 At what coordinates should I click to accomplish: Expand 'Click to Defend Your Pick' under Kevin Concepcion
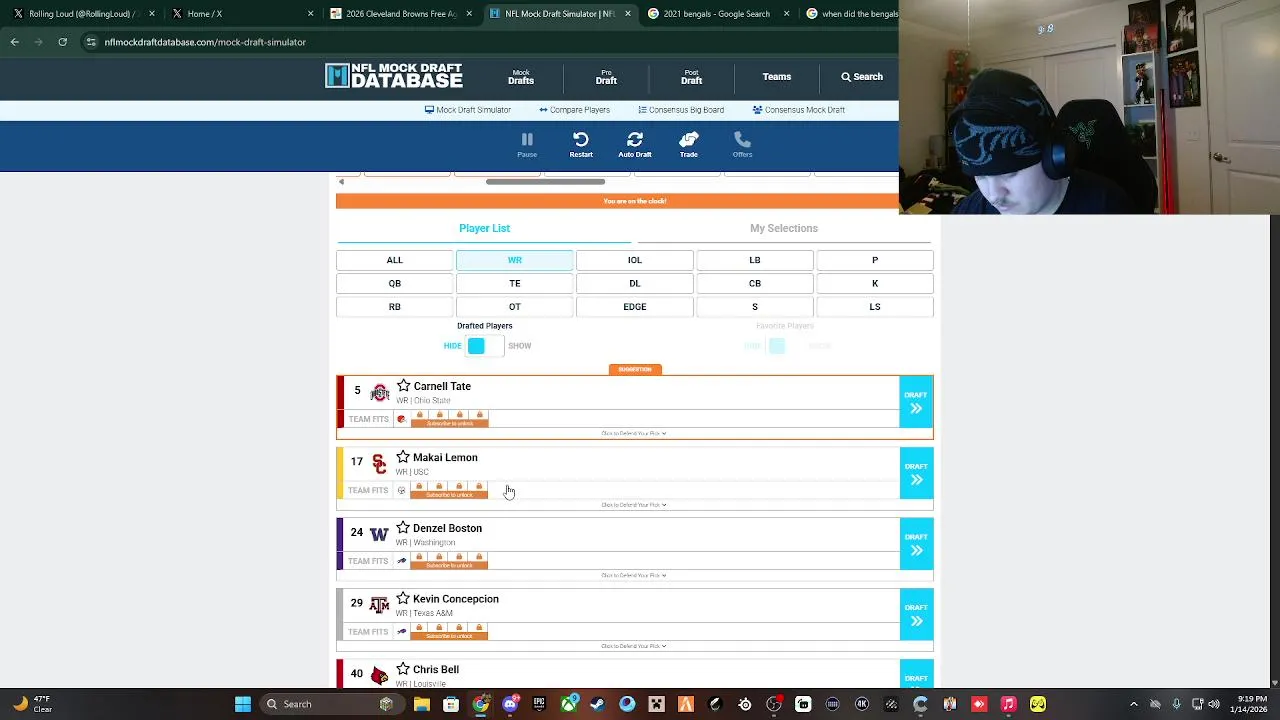coord(634,646)
